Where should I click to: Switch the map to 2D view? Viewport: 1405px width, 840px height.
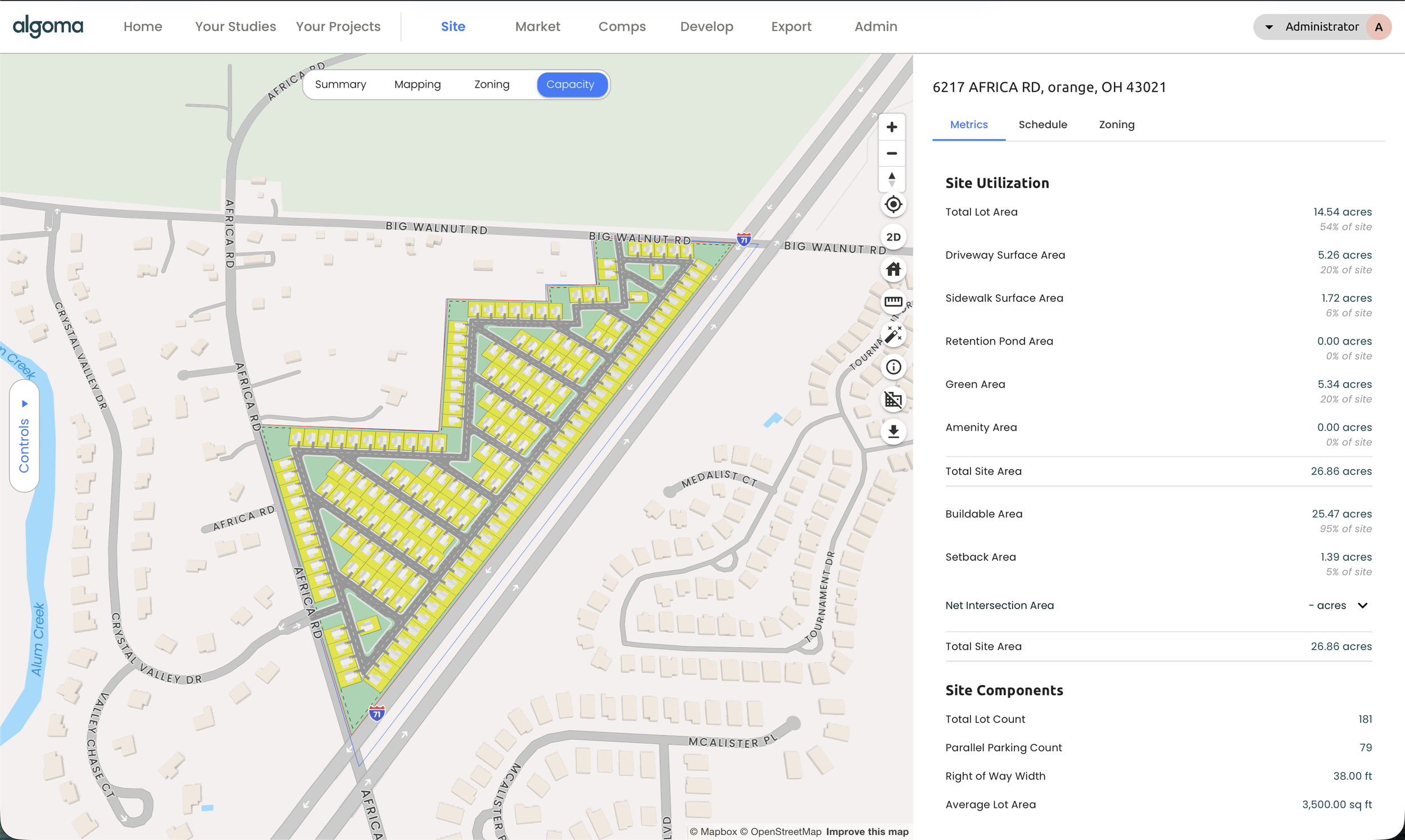pos(892,237)
